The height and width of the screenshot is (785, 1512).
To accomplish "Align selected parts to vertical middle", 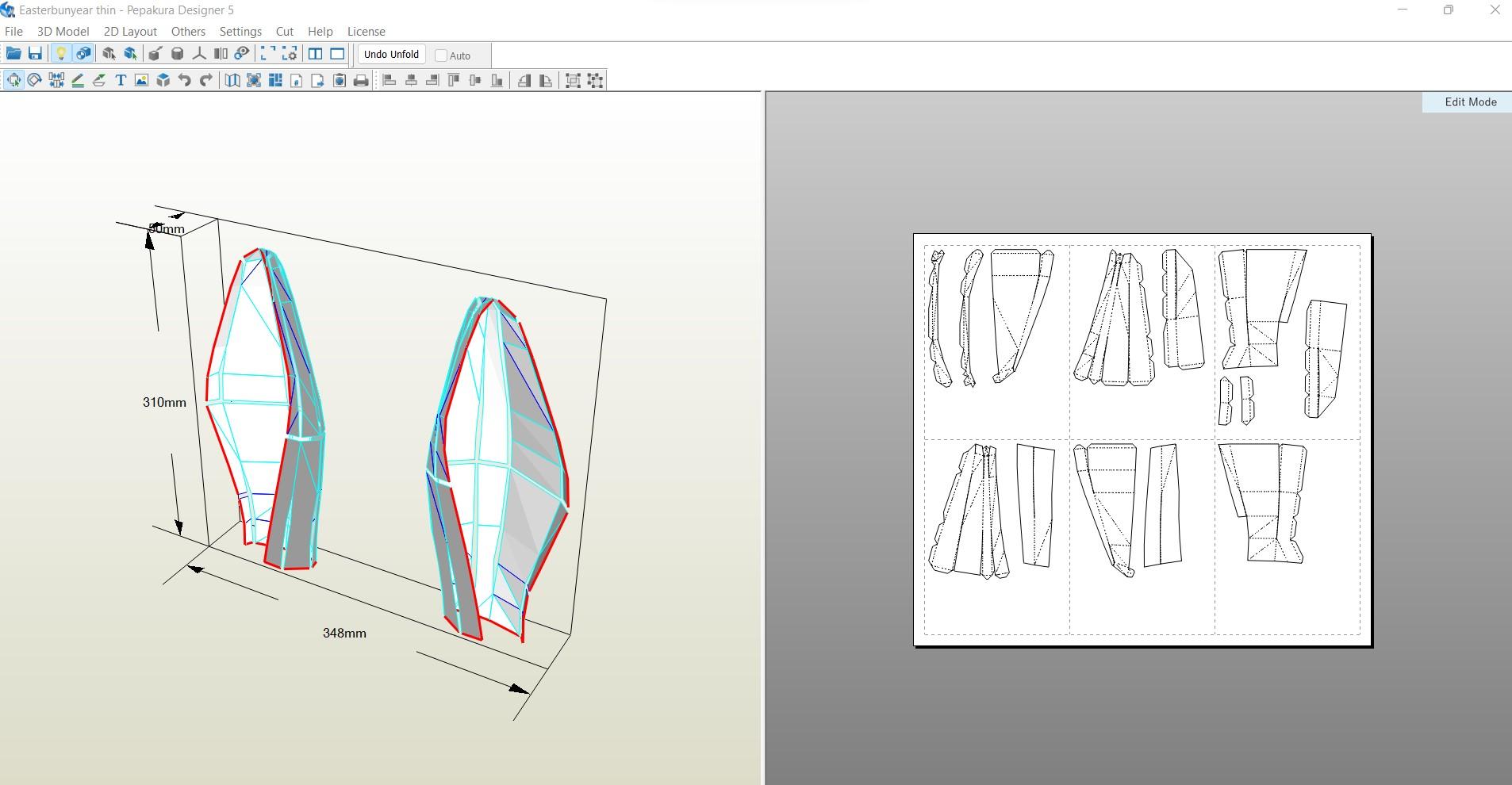I will tap(475, 80).
